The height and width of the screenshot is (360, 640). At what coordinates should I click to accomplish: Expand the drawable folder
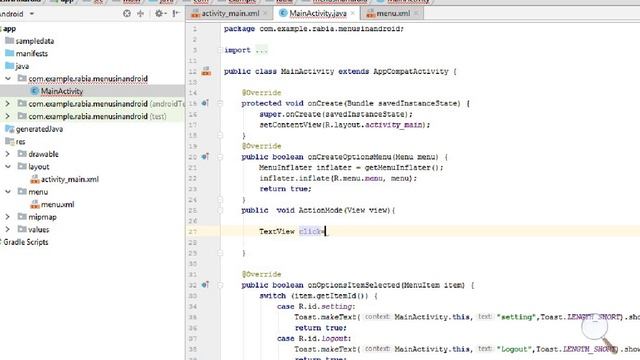click(x=8, y=154)
